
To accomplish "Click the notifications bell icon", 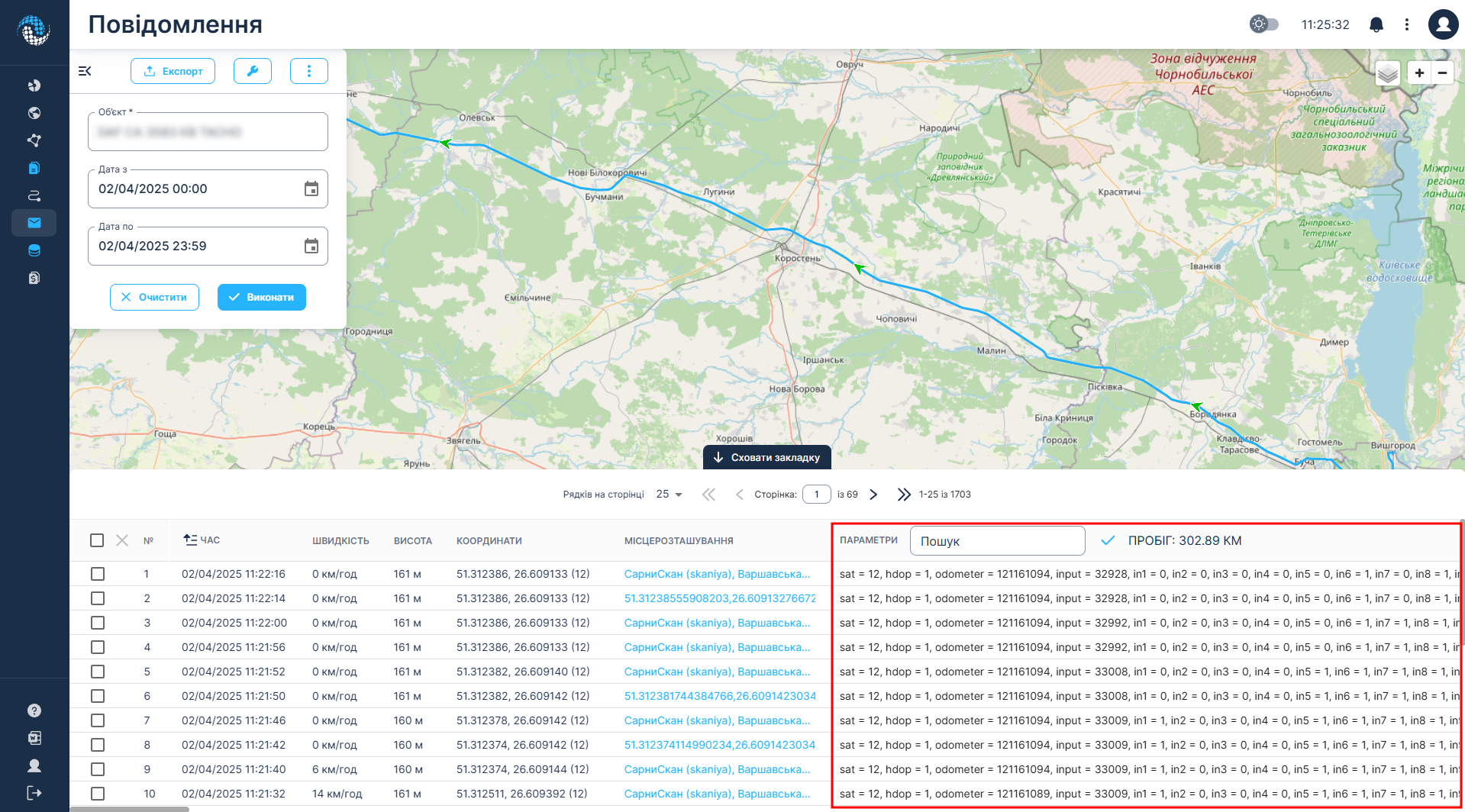I will 1376,24.
